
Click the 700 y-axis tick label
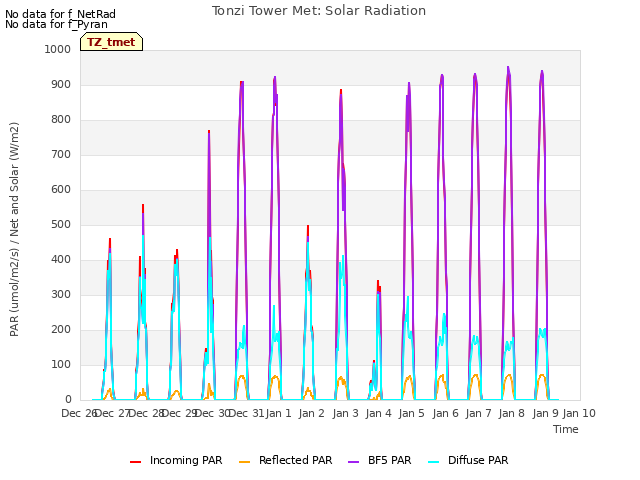[x=61, y=155]
